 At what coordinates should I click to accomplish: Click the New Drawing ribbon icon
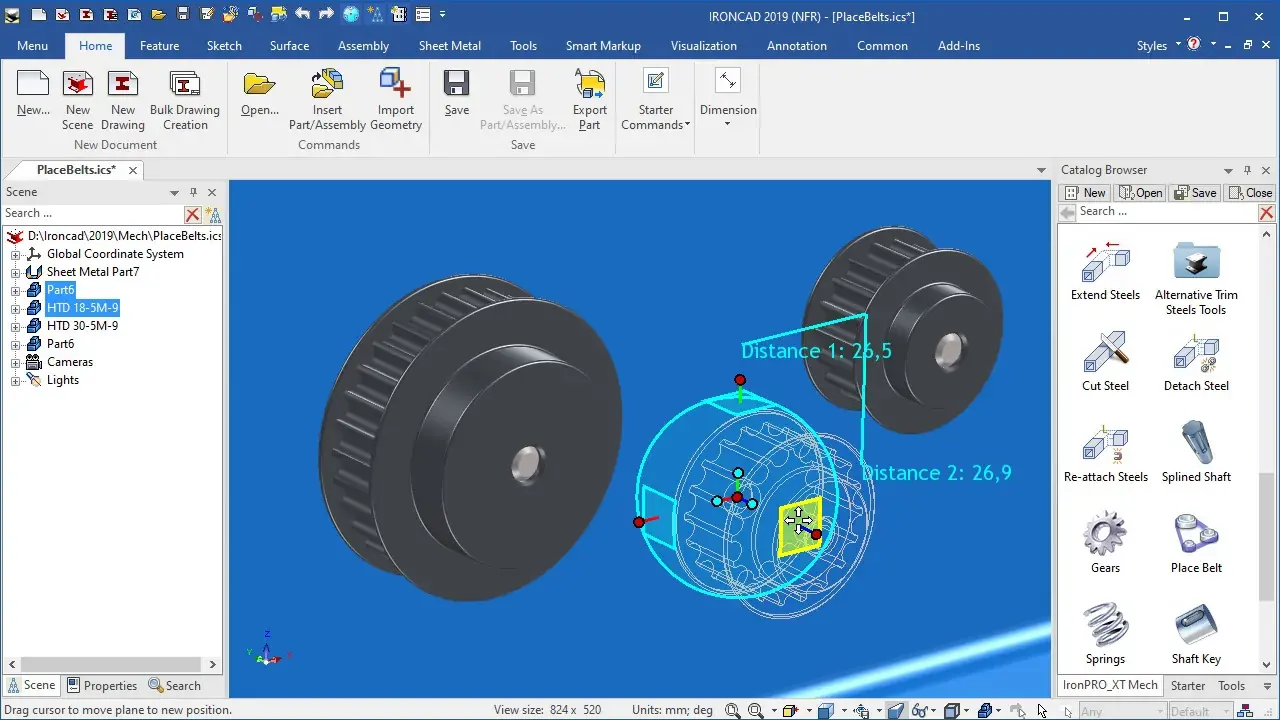(122, 100)
